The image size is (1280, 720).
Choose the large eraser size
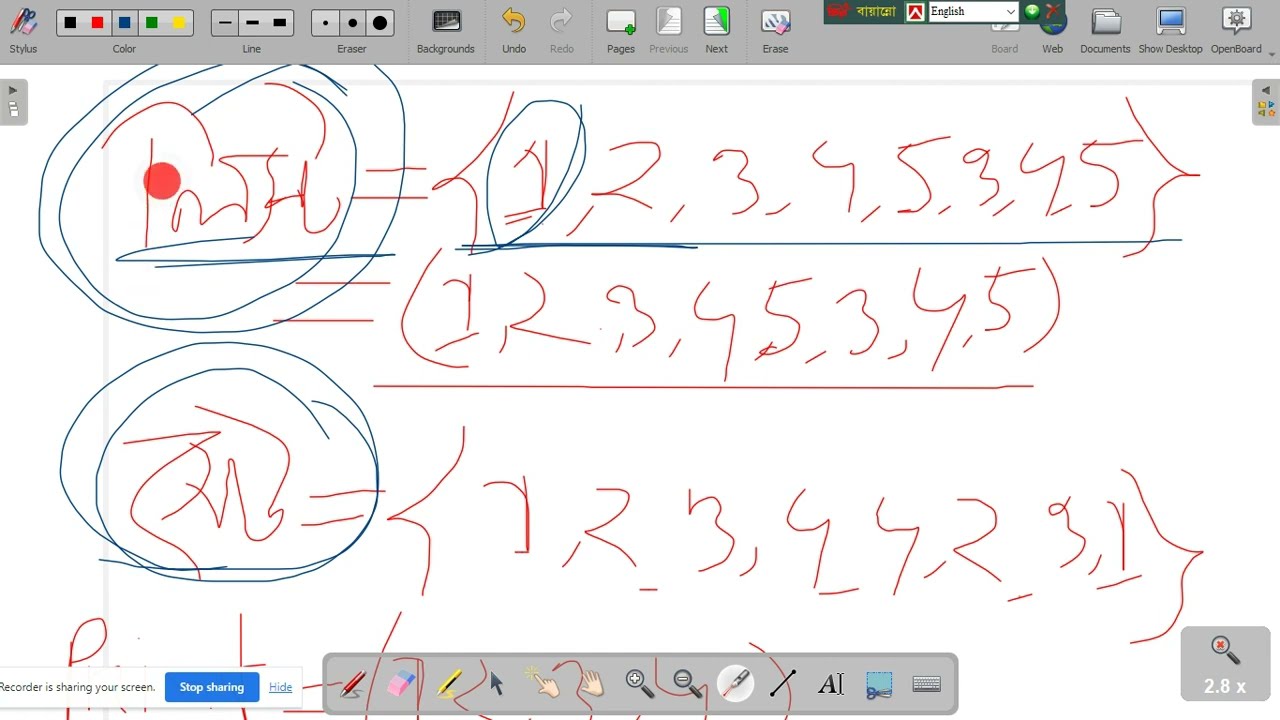[380, 23]
